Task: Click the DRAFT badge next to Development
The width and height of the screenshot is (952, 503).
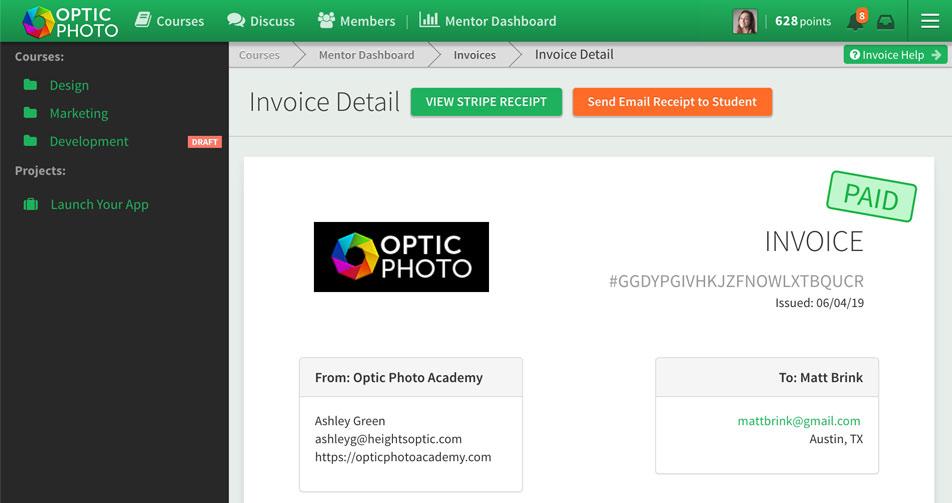Action: point(205,142)
